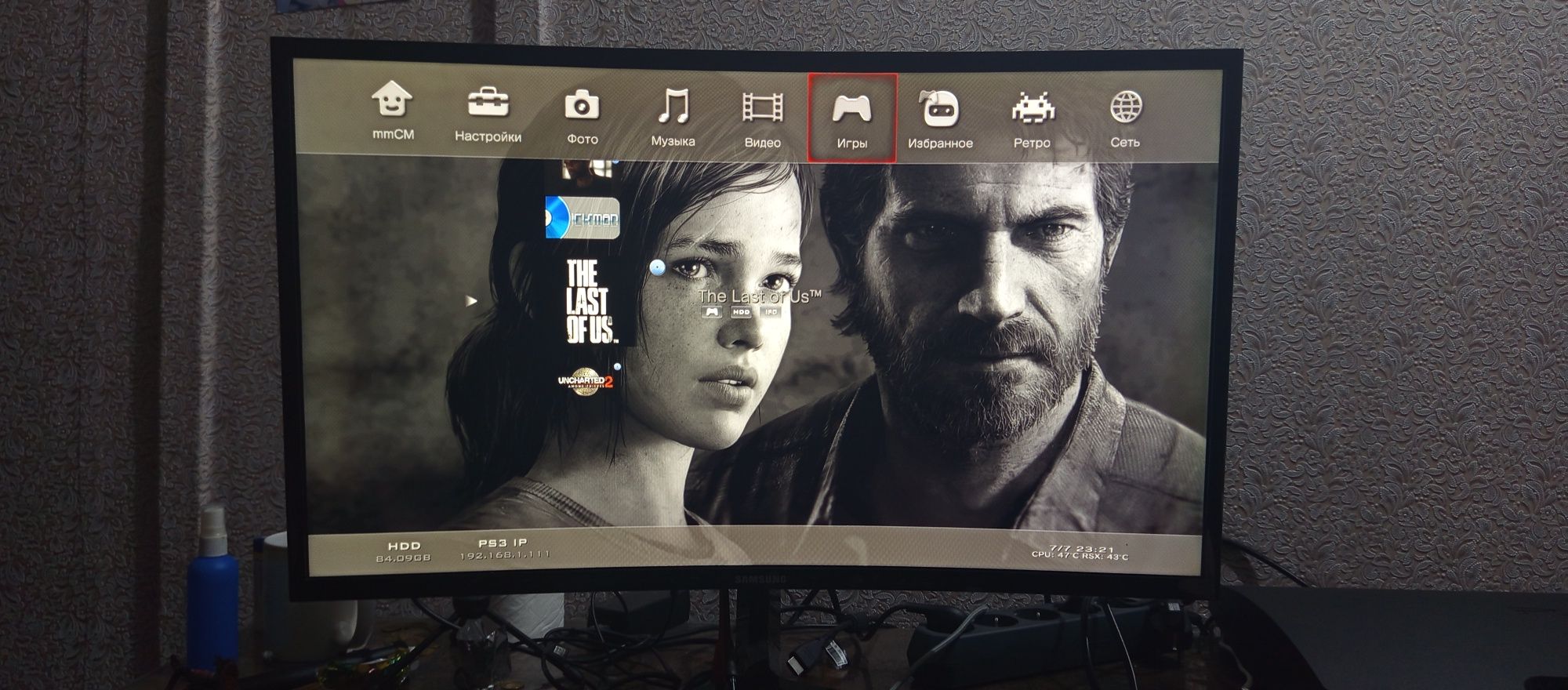Click the HDD badge under game title

pyautogui.click(x=741, y=312)
